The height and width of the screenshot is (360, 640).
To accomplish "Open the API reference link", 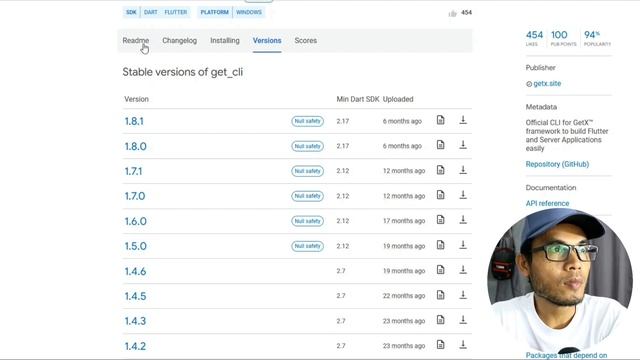I will pos(547,203).
